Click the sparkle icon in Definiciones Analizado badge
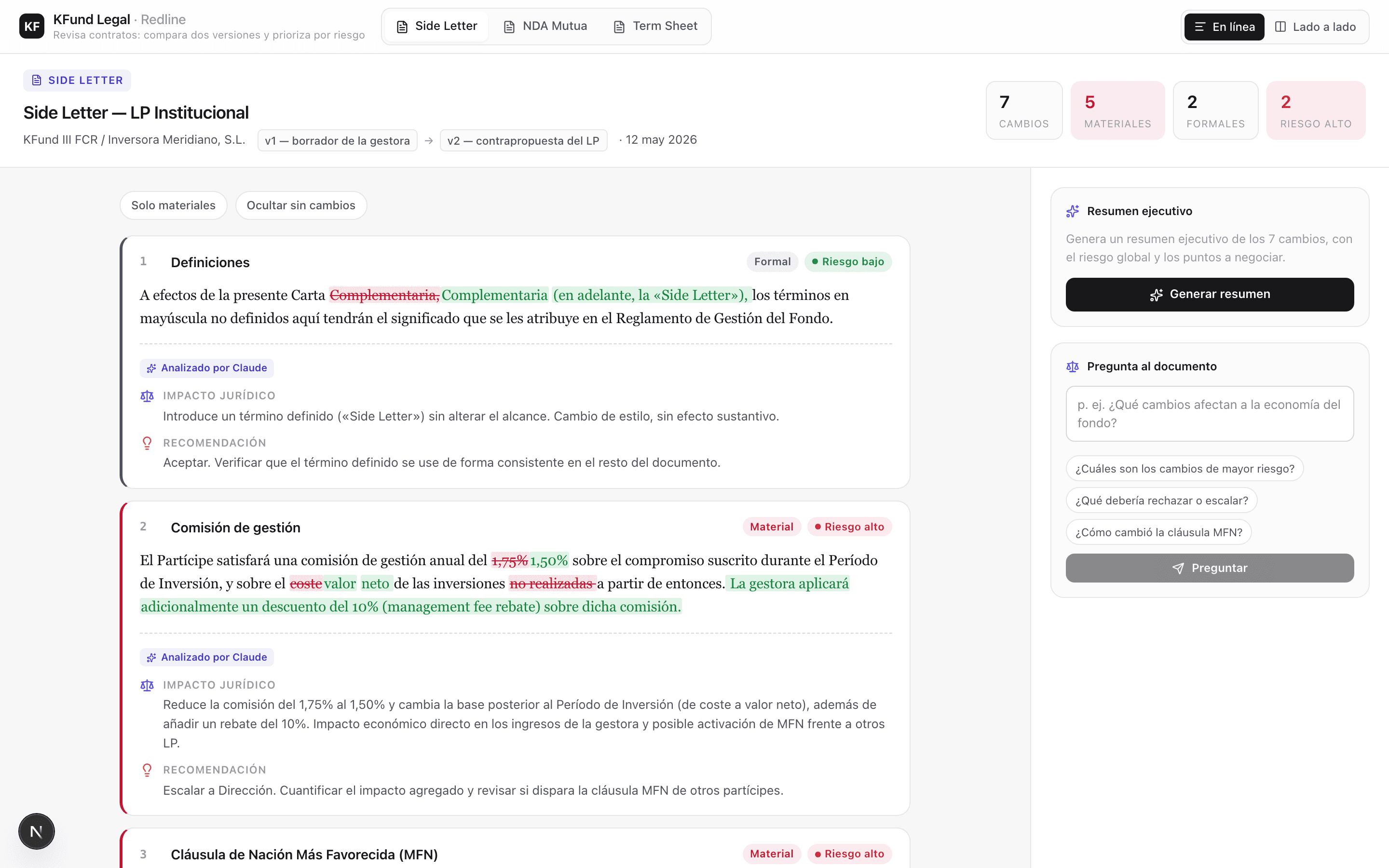This screenshot has height=868, width=1389. click(151, 368)
